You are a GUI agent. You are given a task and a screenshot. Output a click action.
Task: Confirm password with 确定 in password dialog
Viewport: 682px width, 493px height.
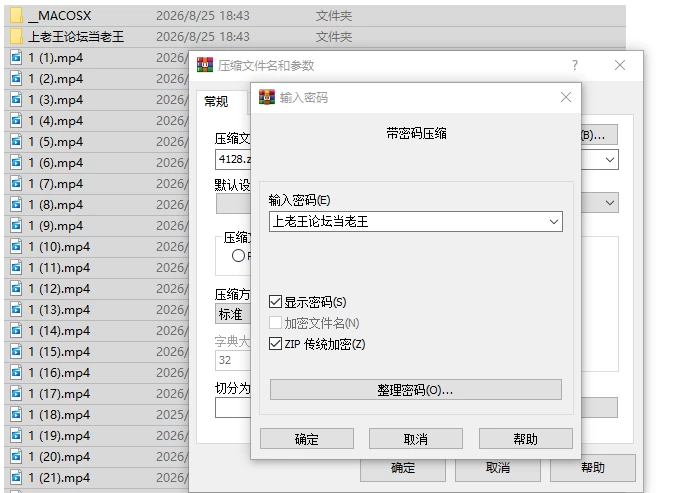click(307, 439)
